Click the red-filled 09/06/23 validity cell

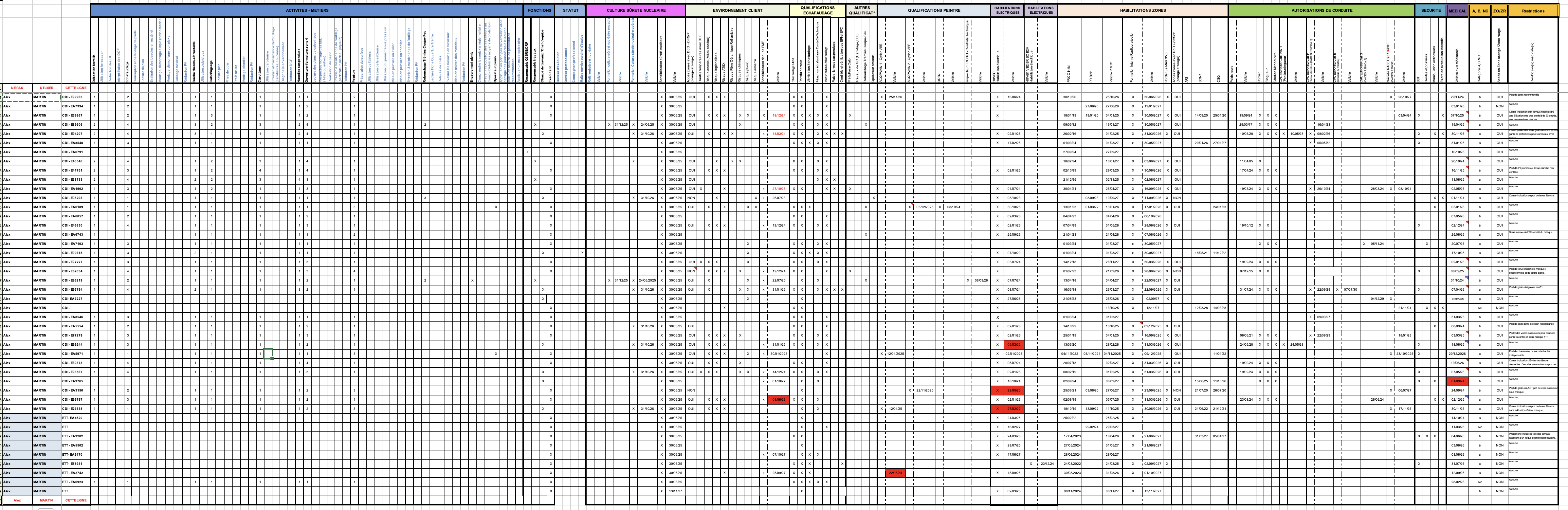click(779, 399)
